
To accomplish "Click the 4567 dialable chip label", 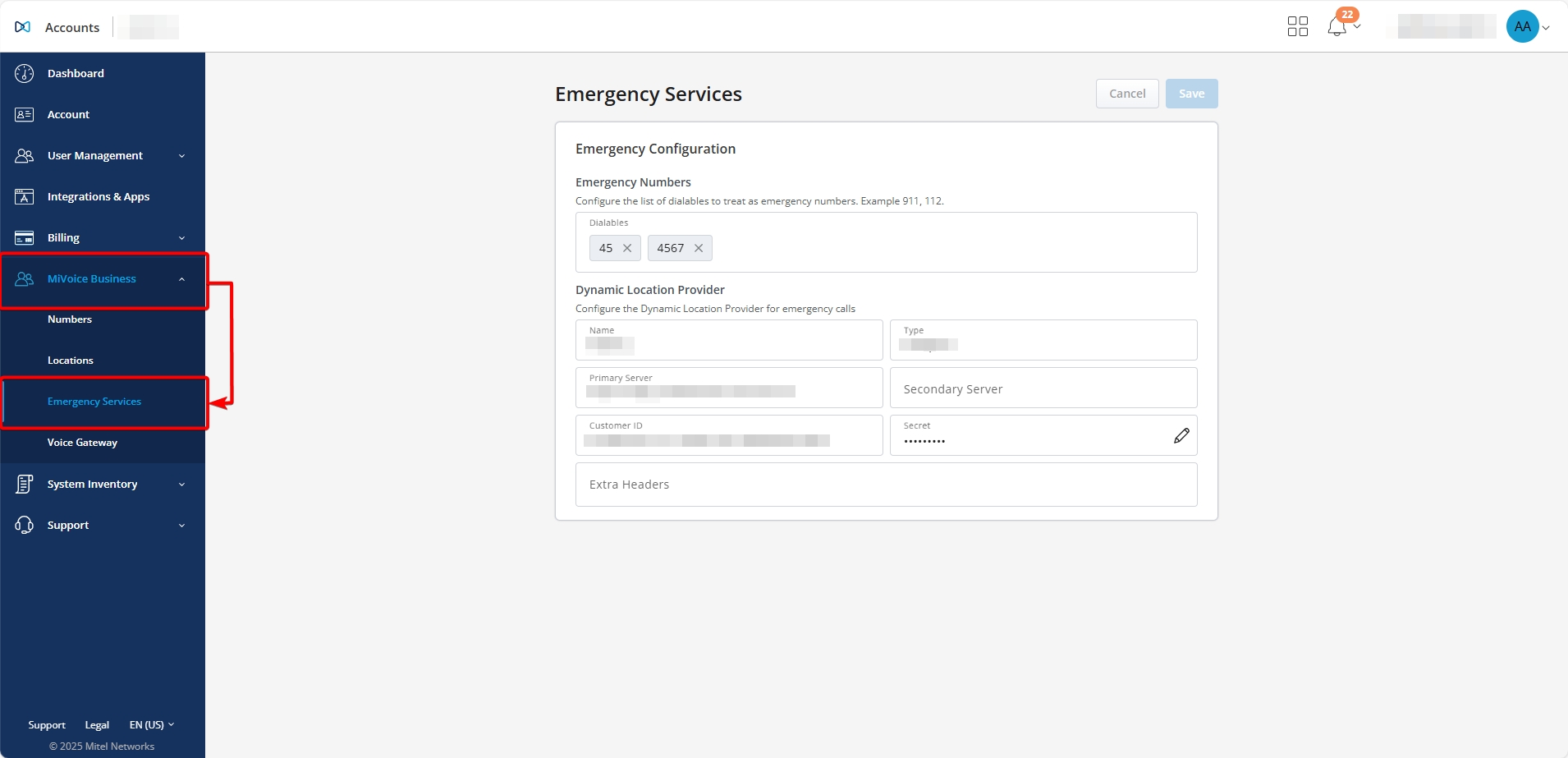I will 670,248.
